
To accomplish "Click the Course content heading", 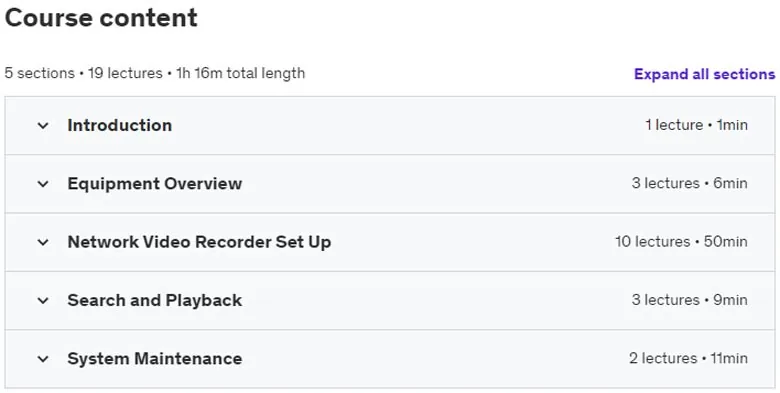I will tap(101, 18).
